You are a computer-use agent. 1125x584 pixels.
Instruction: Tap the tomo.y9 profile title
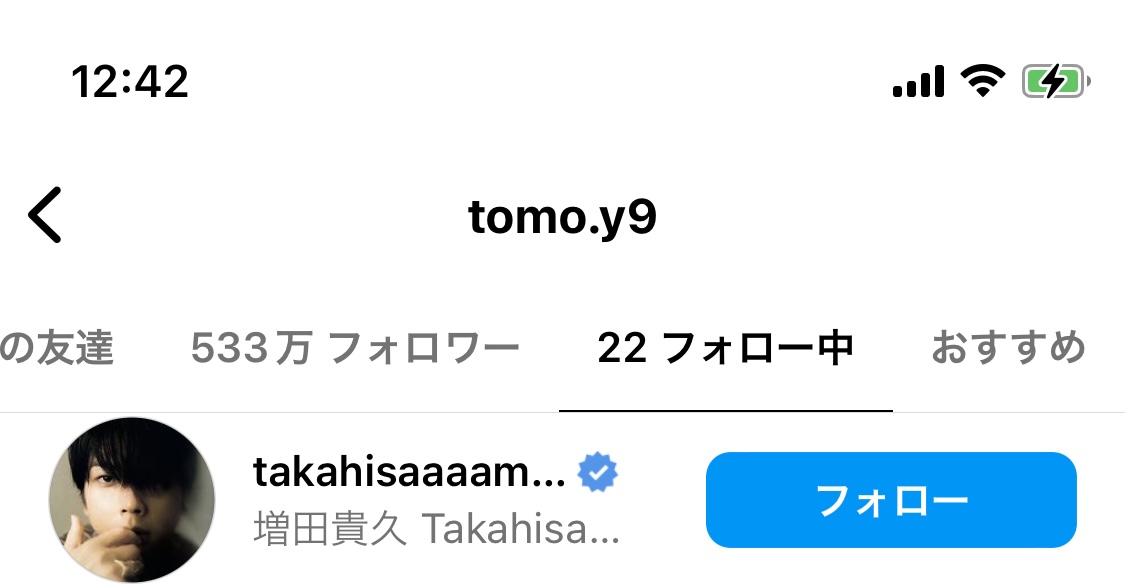(x=562, y=217)
